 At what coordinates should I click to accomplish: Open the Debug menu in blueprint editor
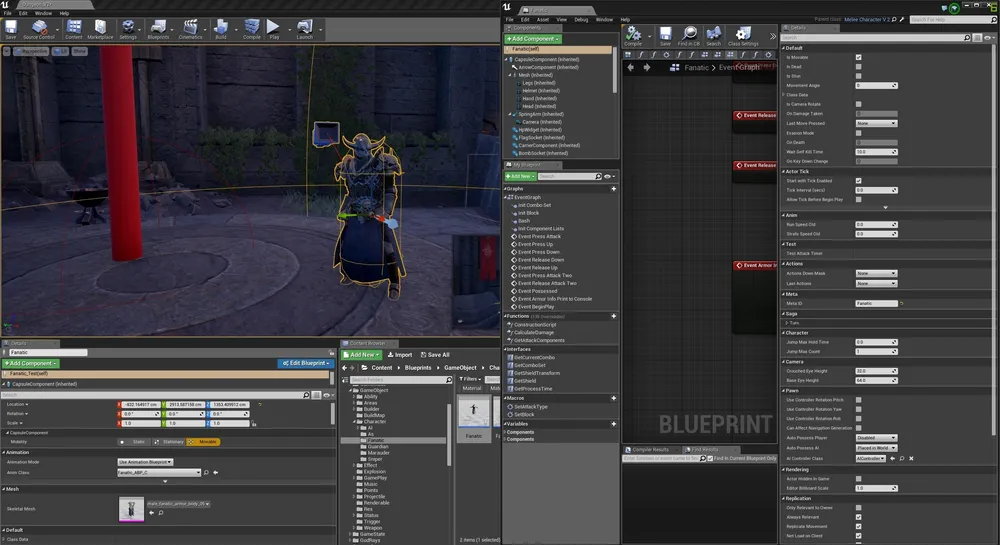[x=579, y=19]
